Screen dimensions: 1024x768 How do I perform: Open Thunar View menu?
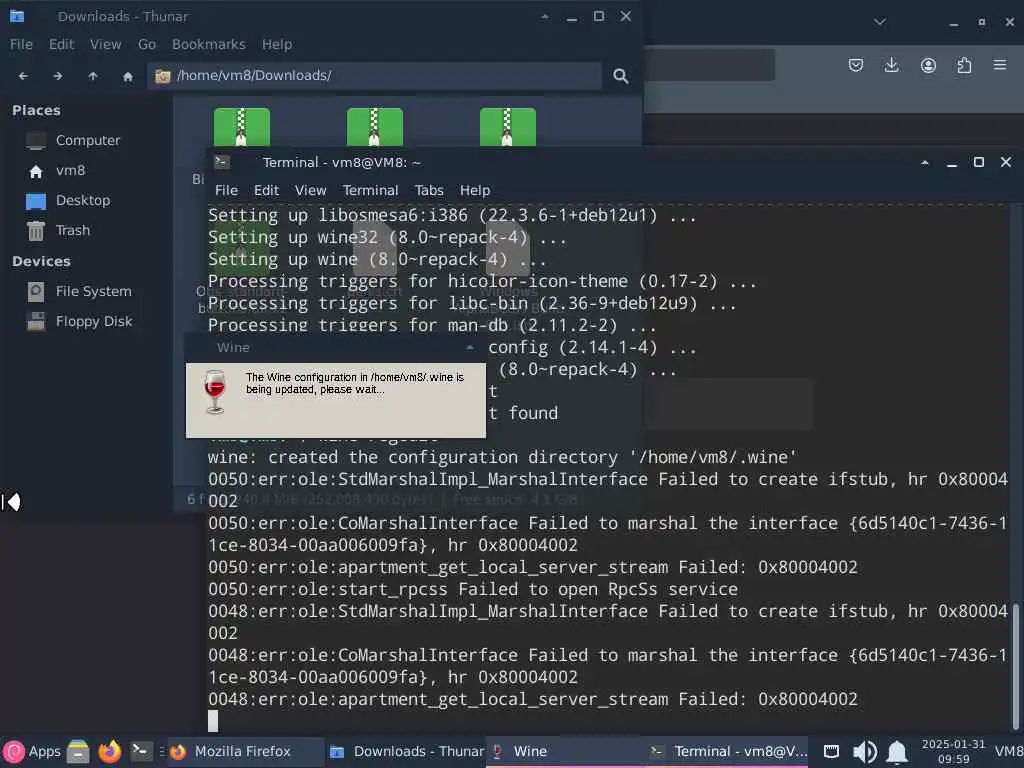[106, 44]
